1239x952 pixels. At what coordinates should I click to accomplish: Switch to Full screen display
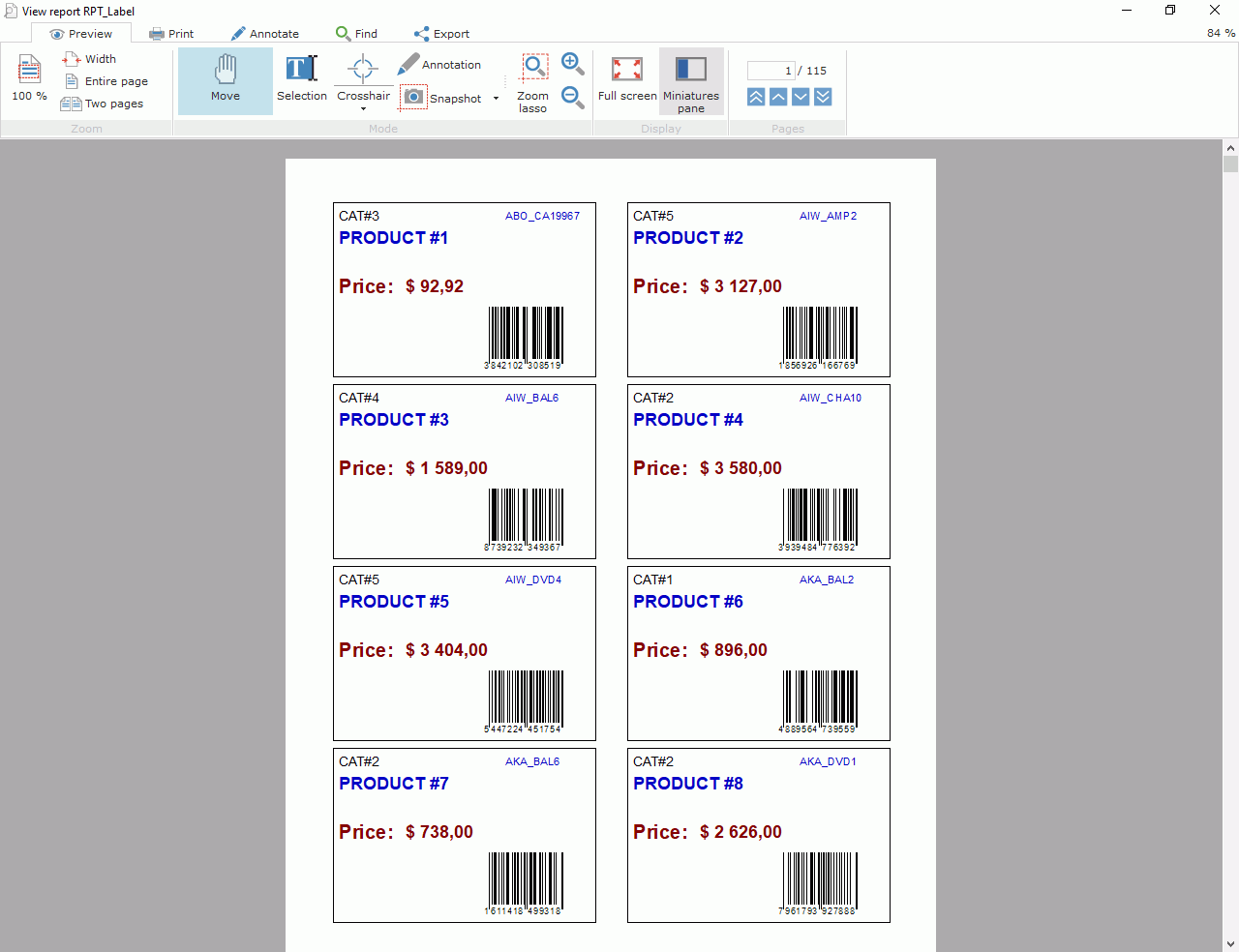coord(627,78)
